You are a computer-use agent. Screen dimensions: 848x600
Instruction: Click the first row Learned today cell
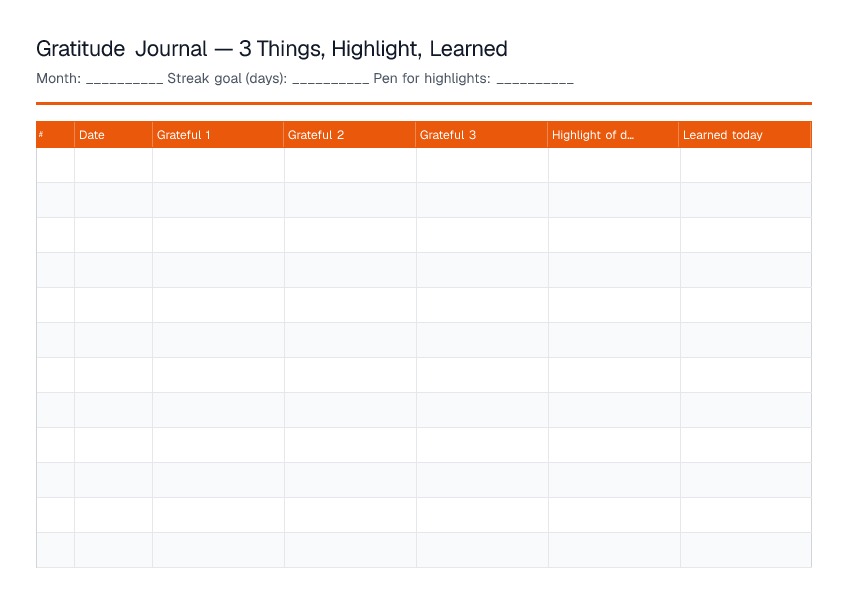(746, 165)
